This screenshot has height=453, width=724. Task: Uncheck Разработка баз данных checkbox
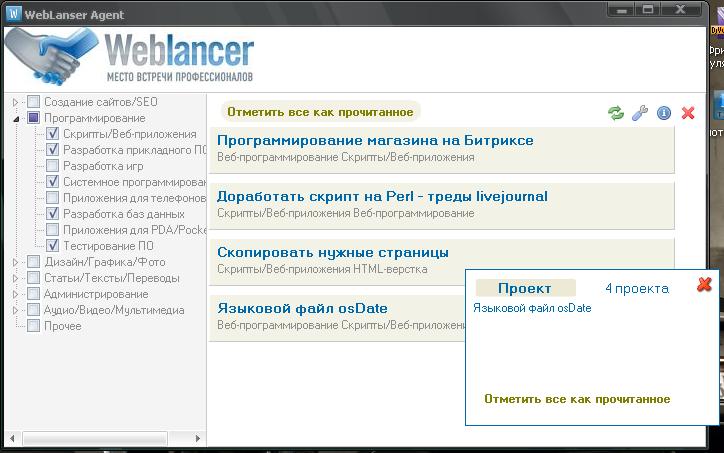(x=53, y=214)
